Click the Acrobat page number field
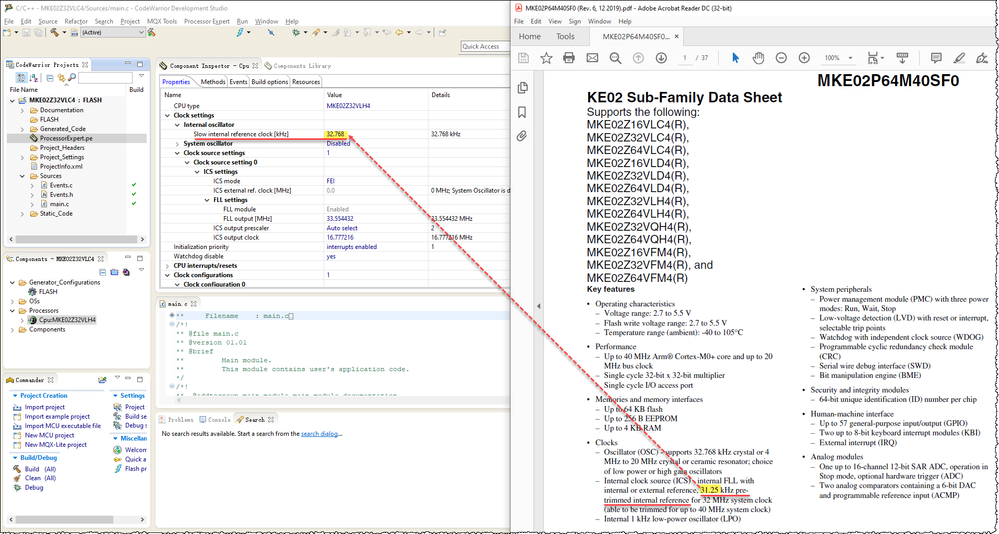Screen dimensions: 999x534 tap(685, 58)
